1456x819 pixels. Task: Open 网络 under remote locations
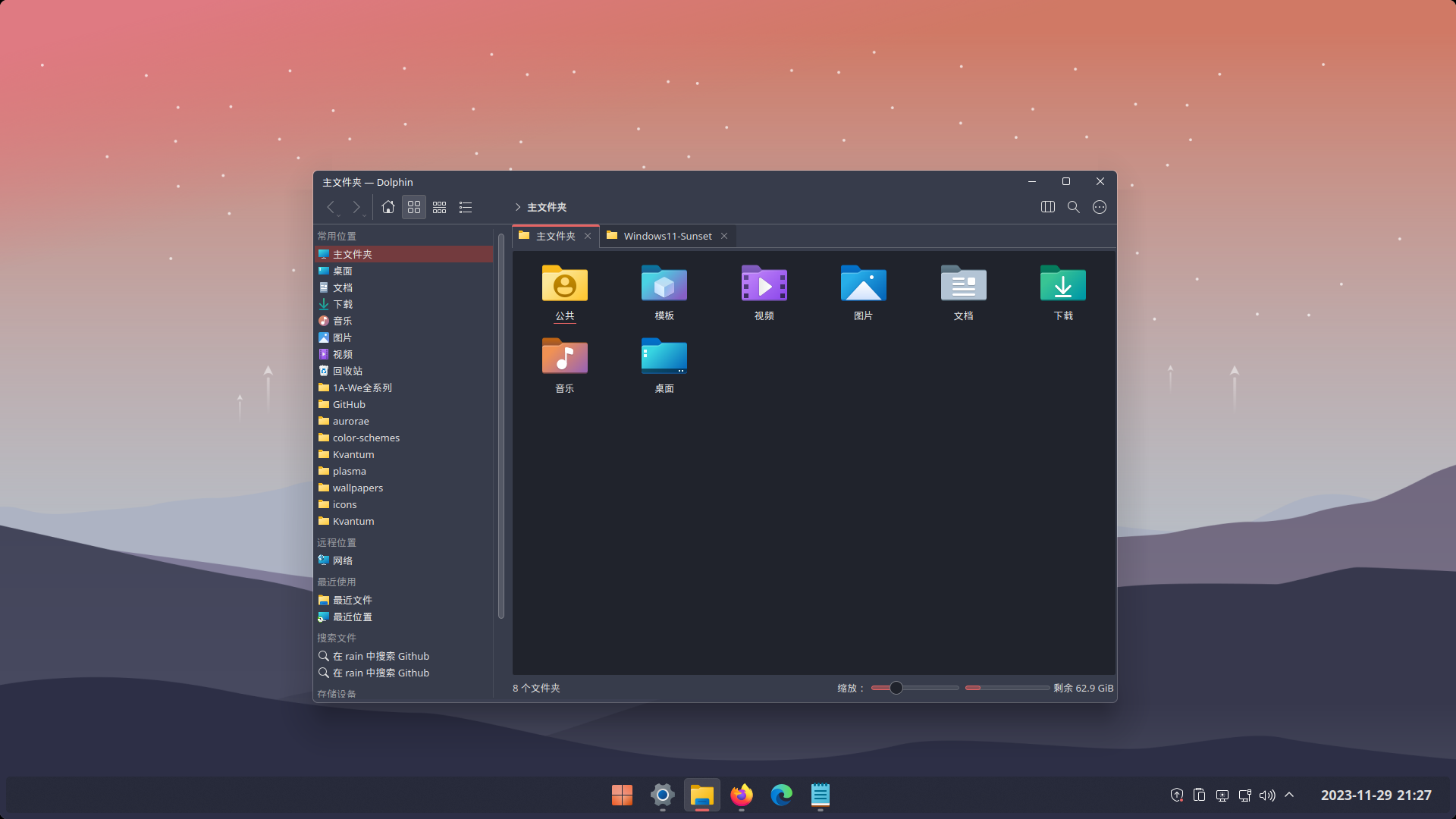coord(404,560)
